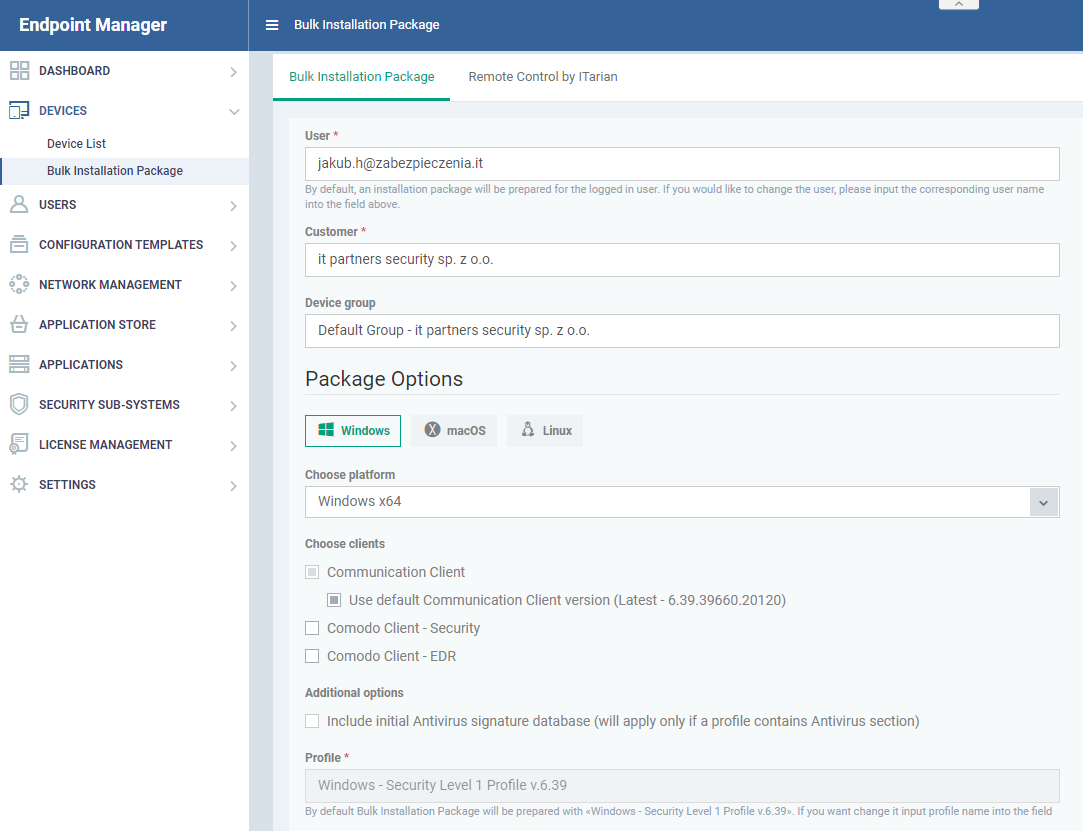Click the User email input field
The height and width of the screenshot is (831, 1083).
click(x=682, y=164)
